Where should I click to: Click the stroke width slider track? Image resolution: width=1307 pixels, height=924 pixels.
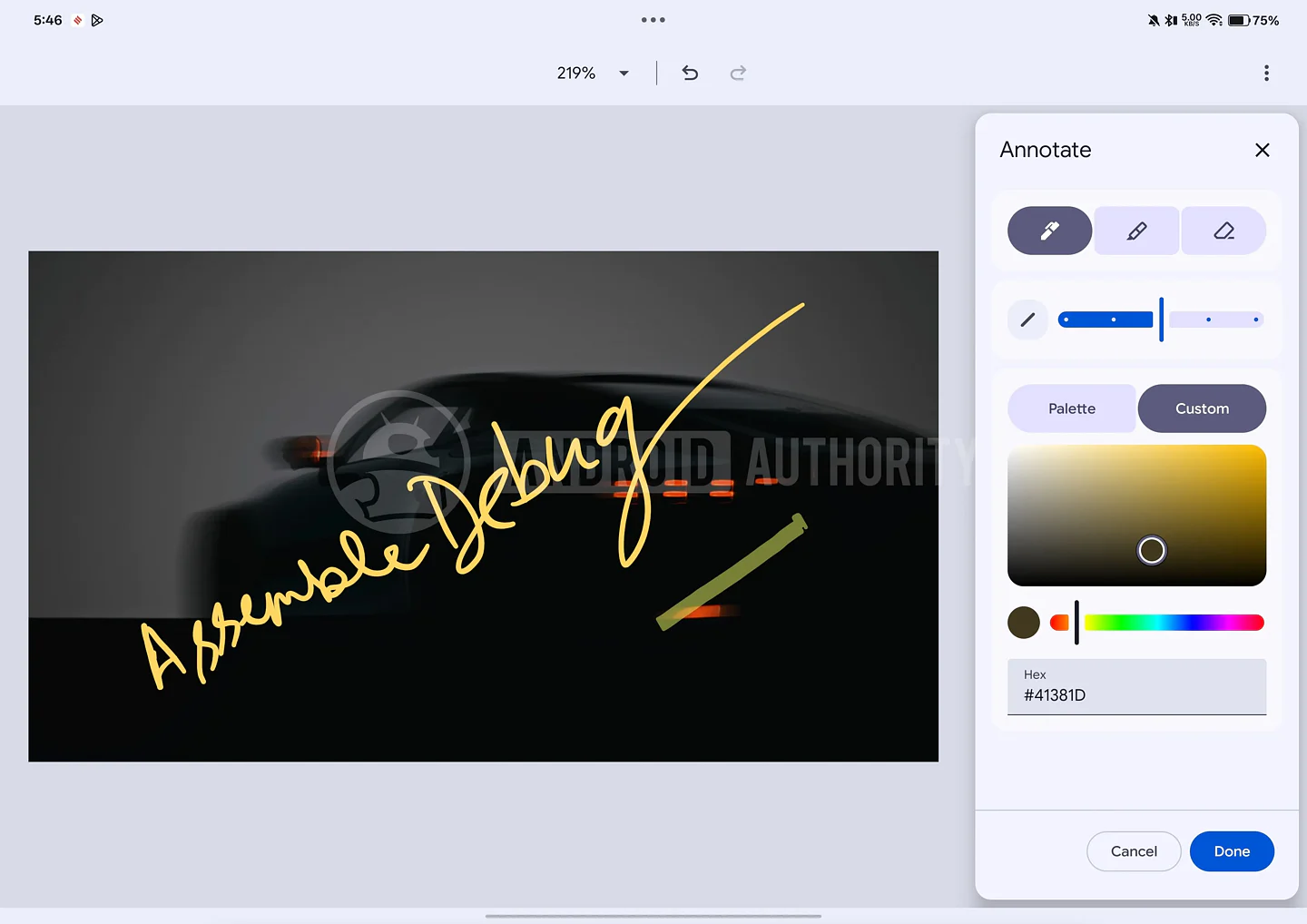point(1161,319)
